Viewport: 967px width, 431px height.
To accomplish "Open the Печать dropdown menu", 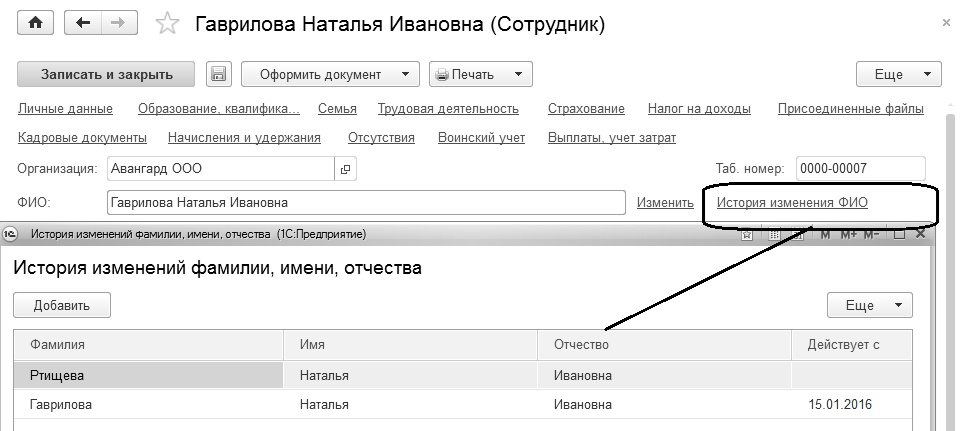I will coord(480,75).
